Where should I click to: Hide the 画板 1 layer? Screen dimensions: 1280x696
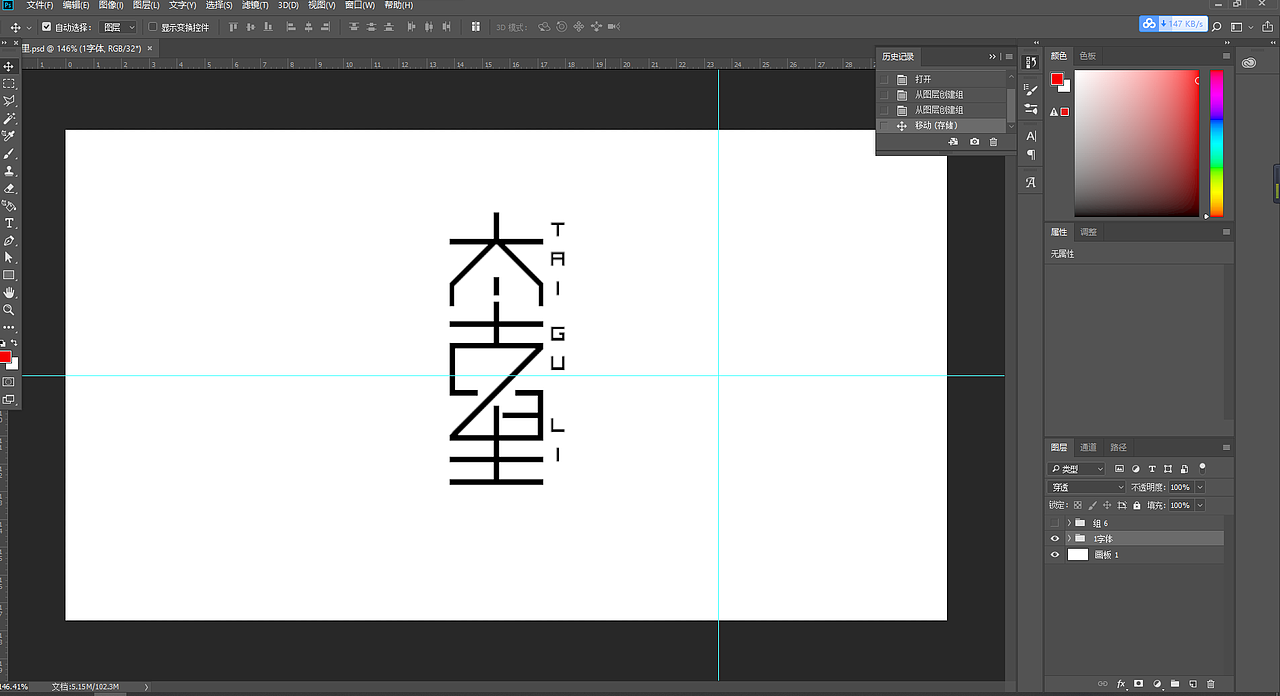coord(1054,554)
